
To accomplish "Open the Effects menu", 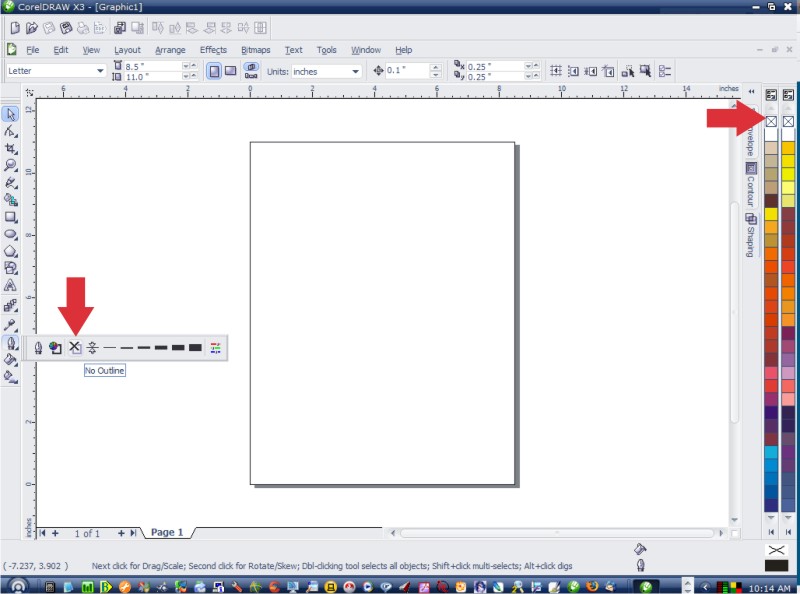I will [x=213, y=50].
